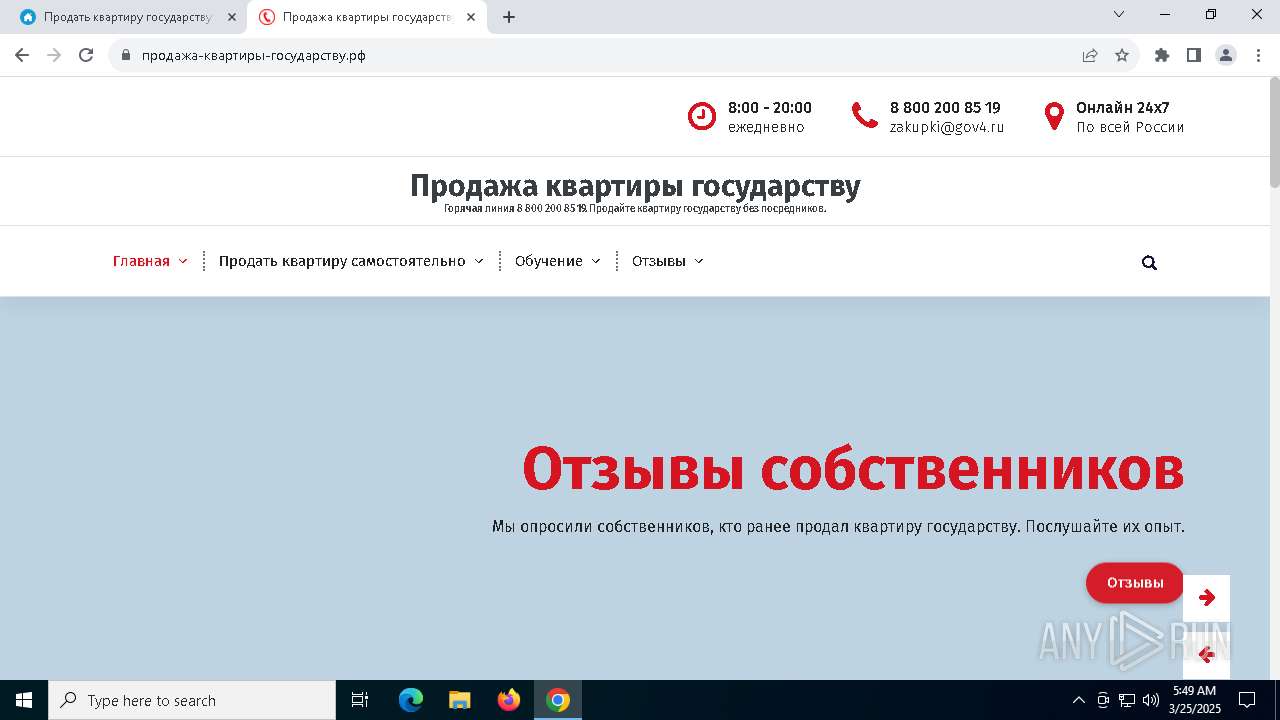Go to previous slide with left arrow

click(1206, 655)
